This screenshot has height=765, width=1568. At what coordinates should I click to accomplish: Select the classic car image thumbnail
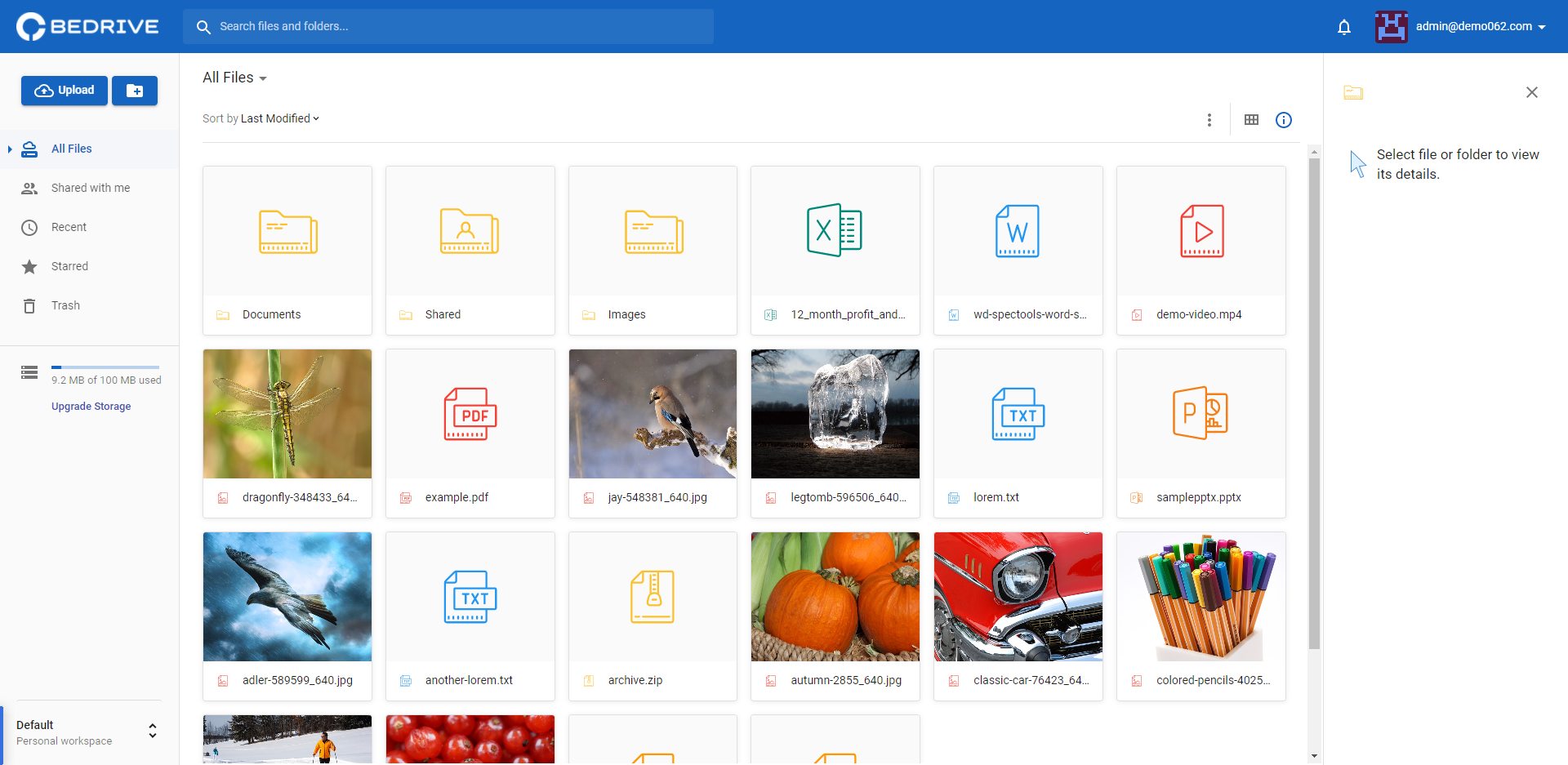coord(1018,597)
